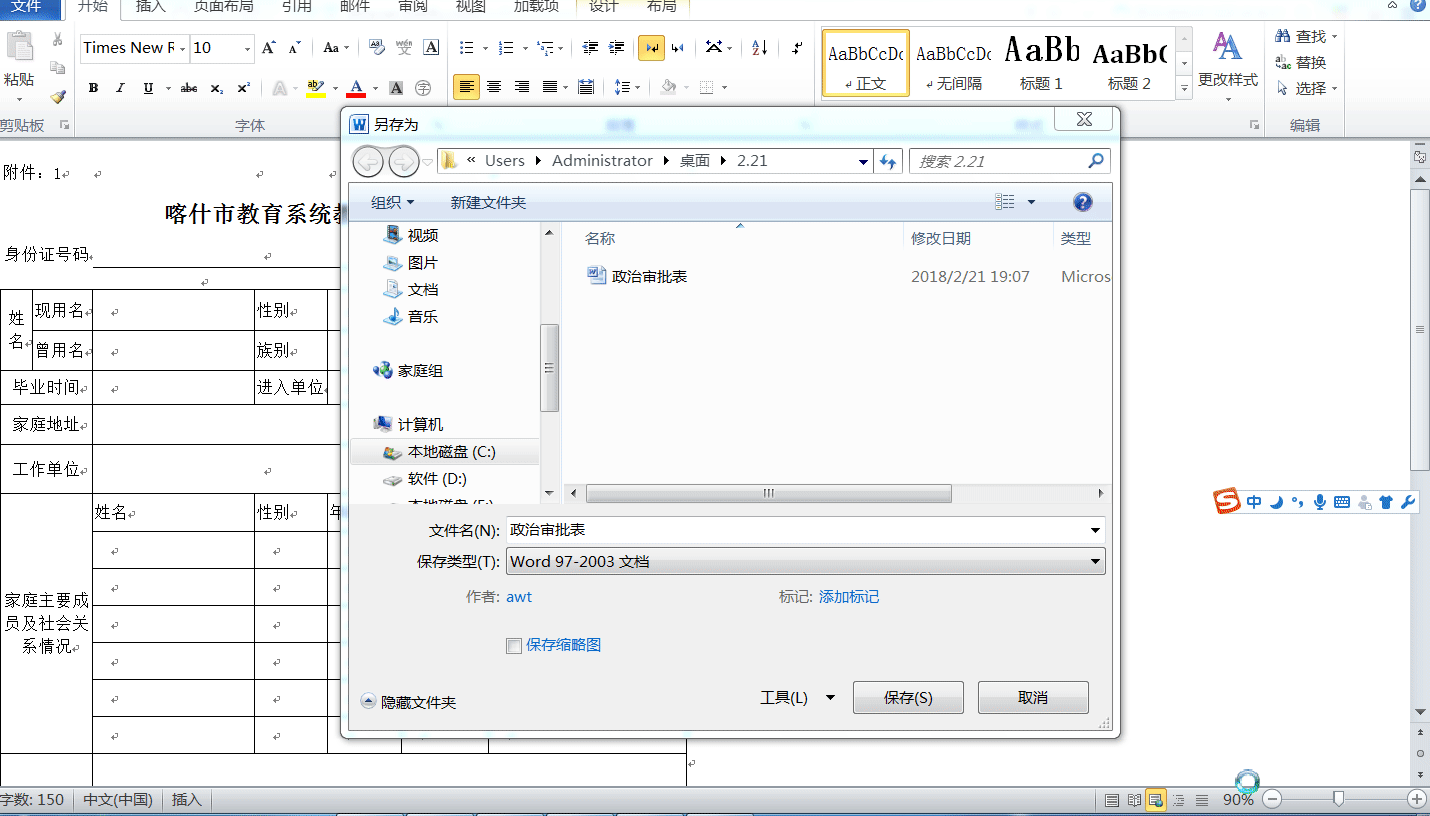The height and width of the screenshot is (816, 1430).
Task: Switch to Full Screen Reading view icon
Action: [x=1133, y=799]
